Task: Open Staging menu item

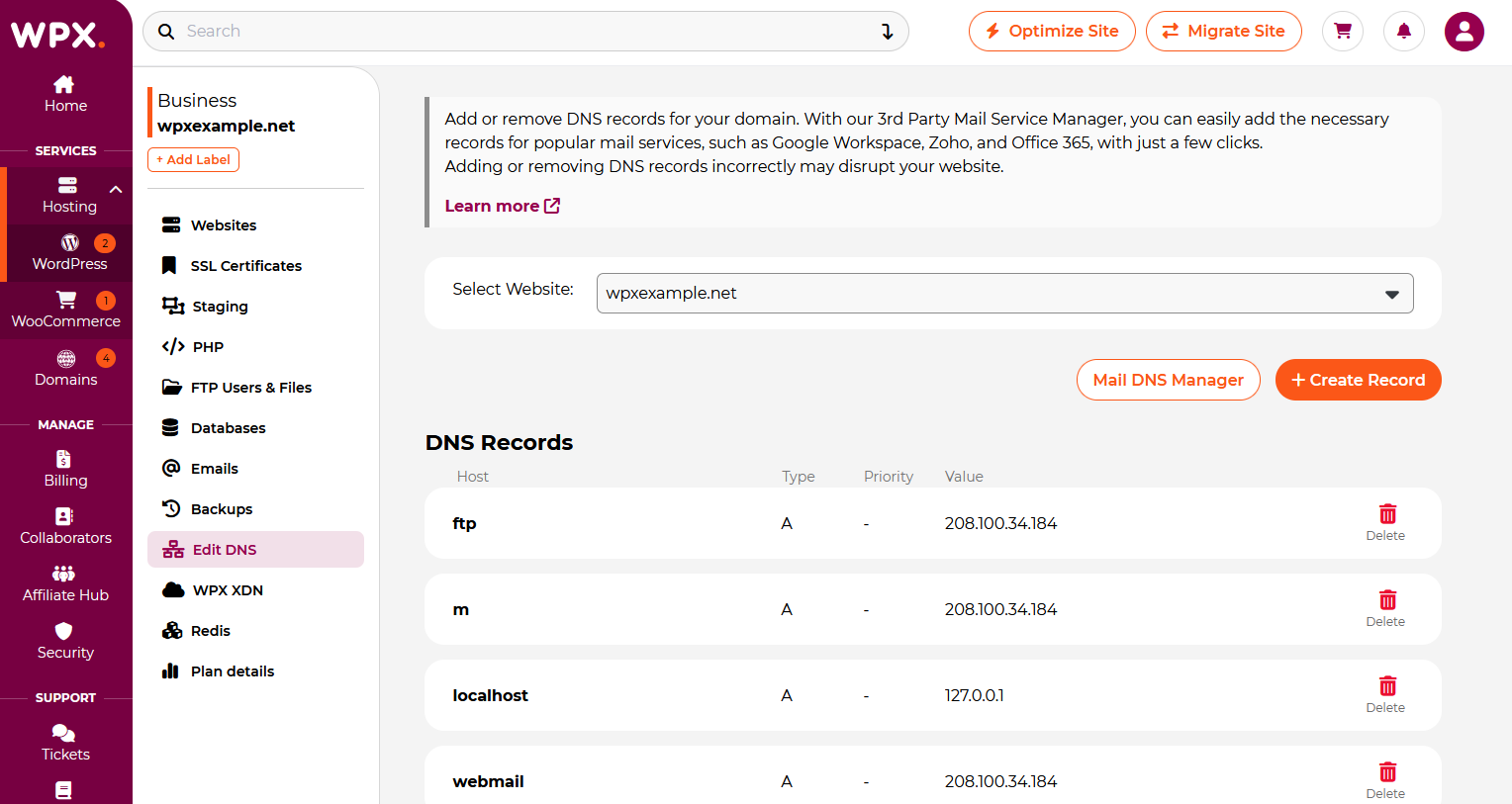Action: (x=255, y=307)
